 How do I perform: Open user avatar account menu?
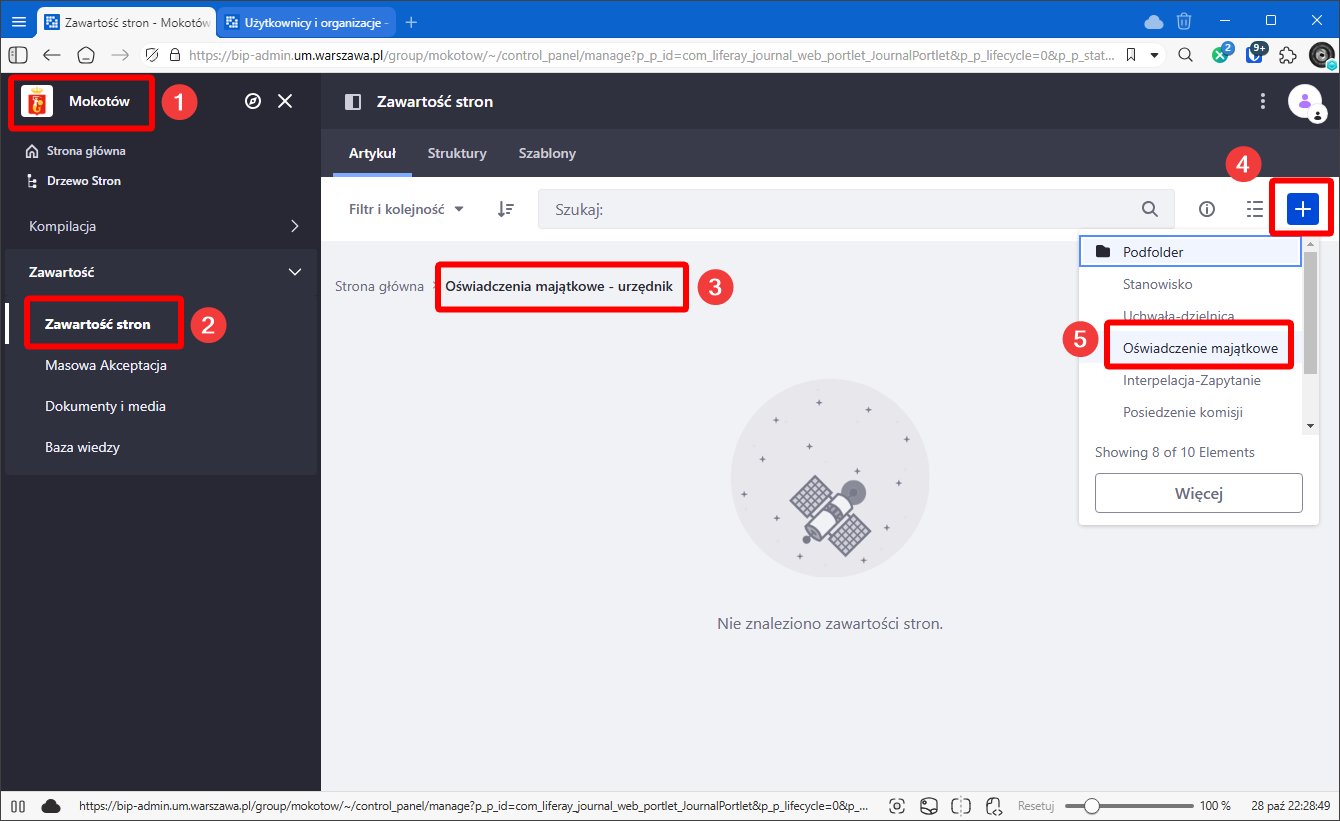click(1304, 101)
